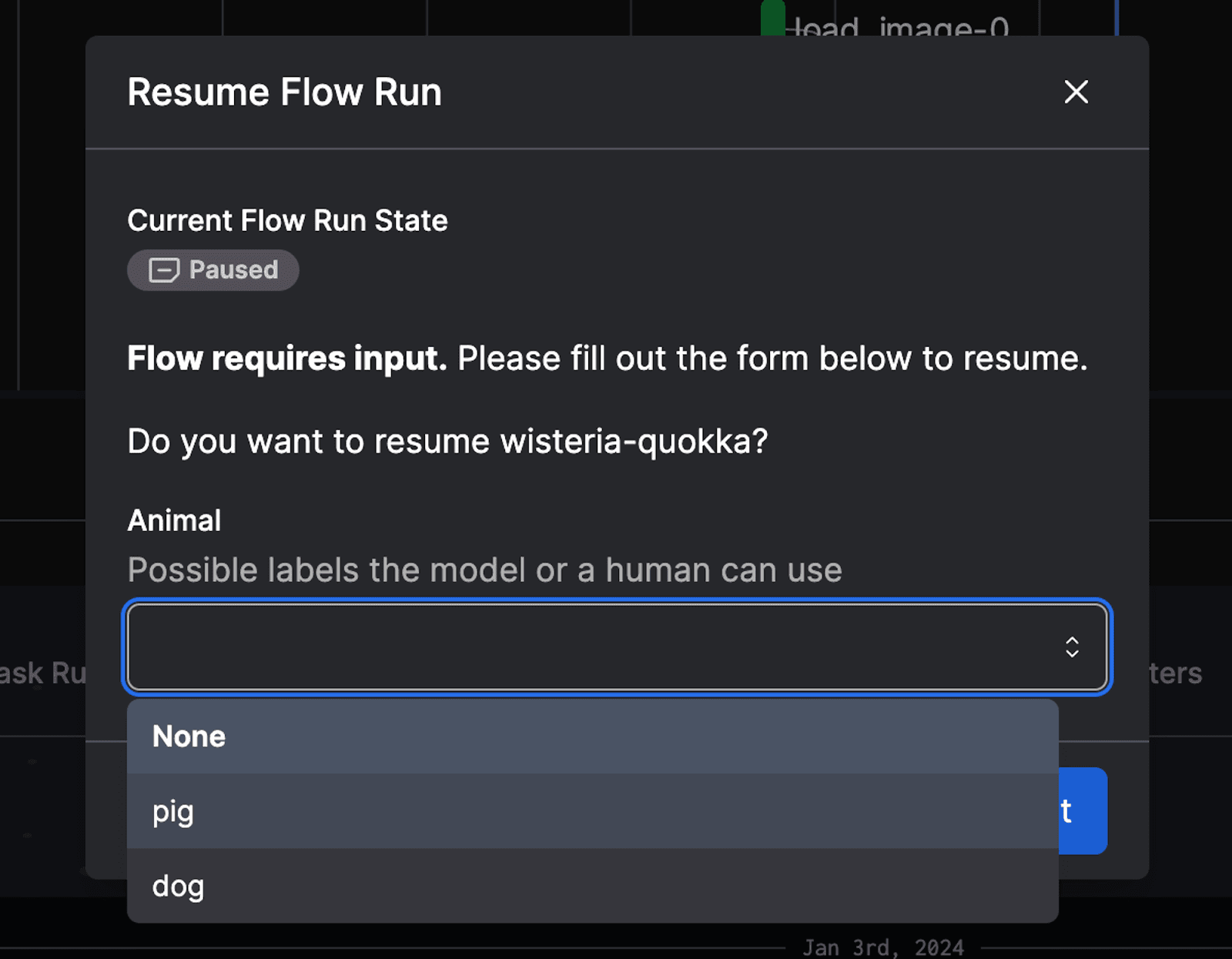This screenshot has height=959, width=1232.
Task: Click the 'Possible labels the model' description
Action: coord(484,570)
